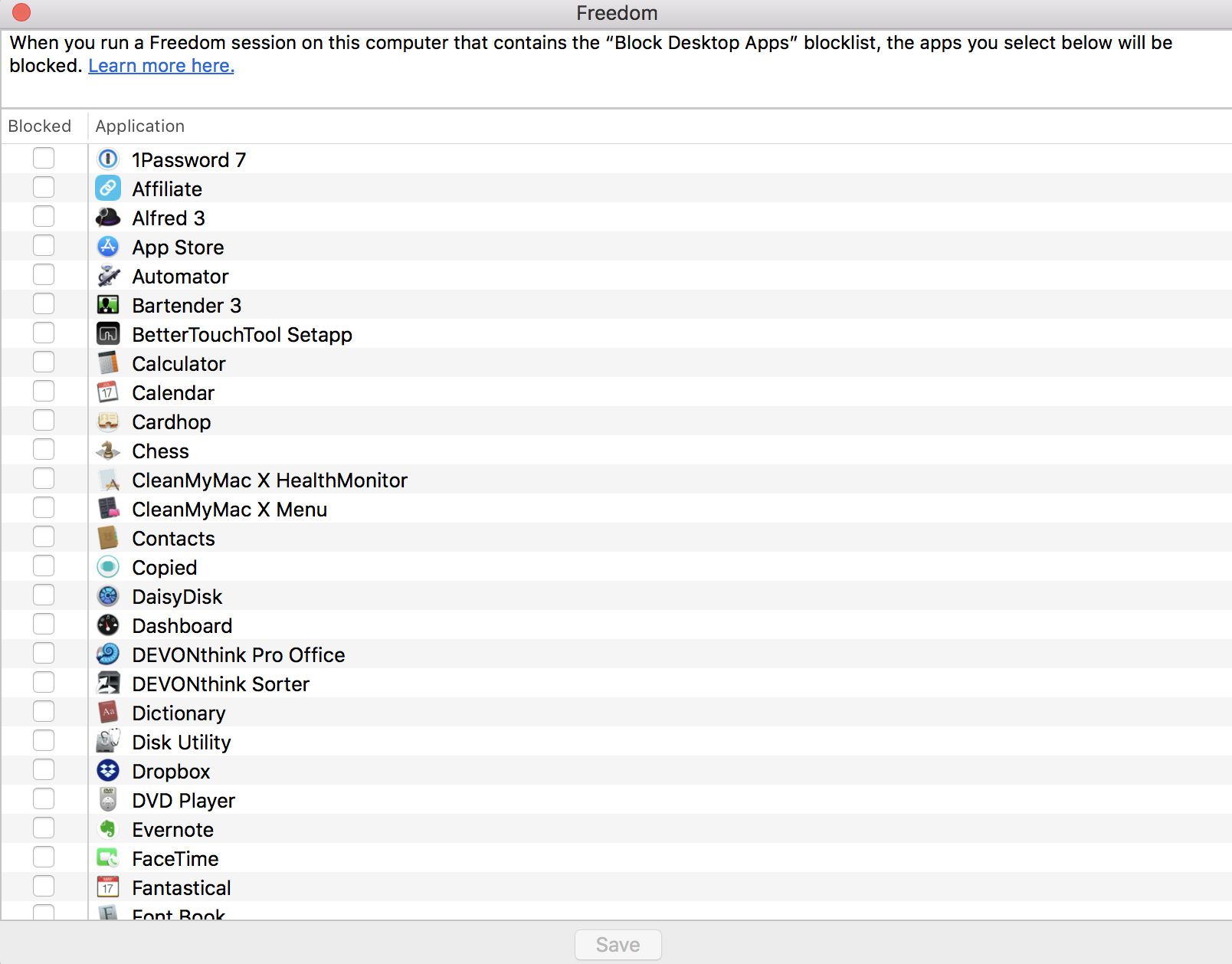
Task: Select the DEVONthink Sorter name
Action: pyautogui.click(x=221, y=684)
